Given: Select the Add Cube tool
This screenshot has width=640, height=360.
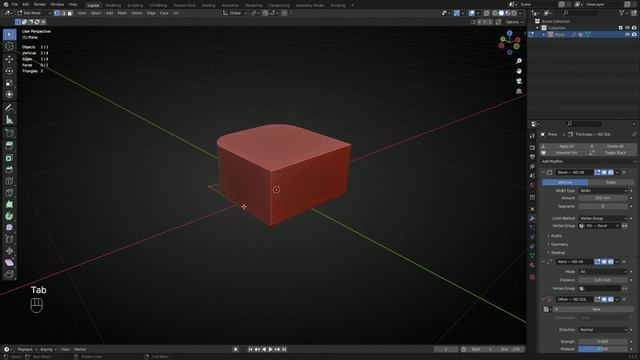Looking at the screenshot, I should tap(9, 133).
